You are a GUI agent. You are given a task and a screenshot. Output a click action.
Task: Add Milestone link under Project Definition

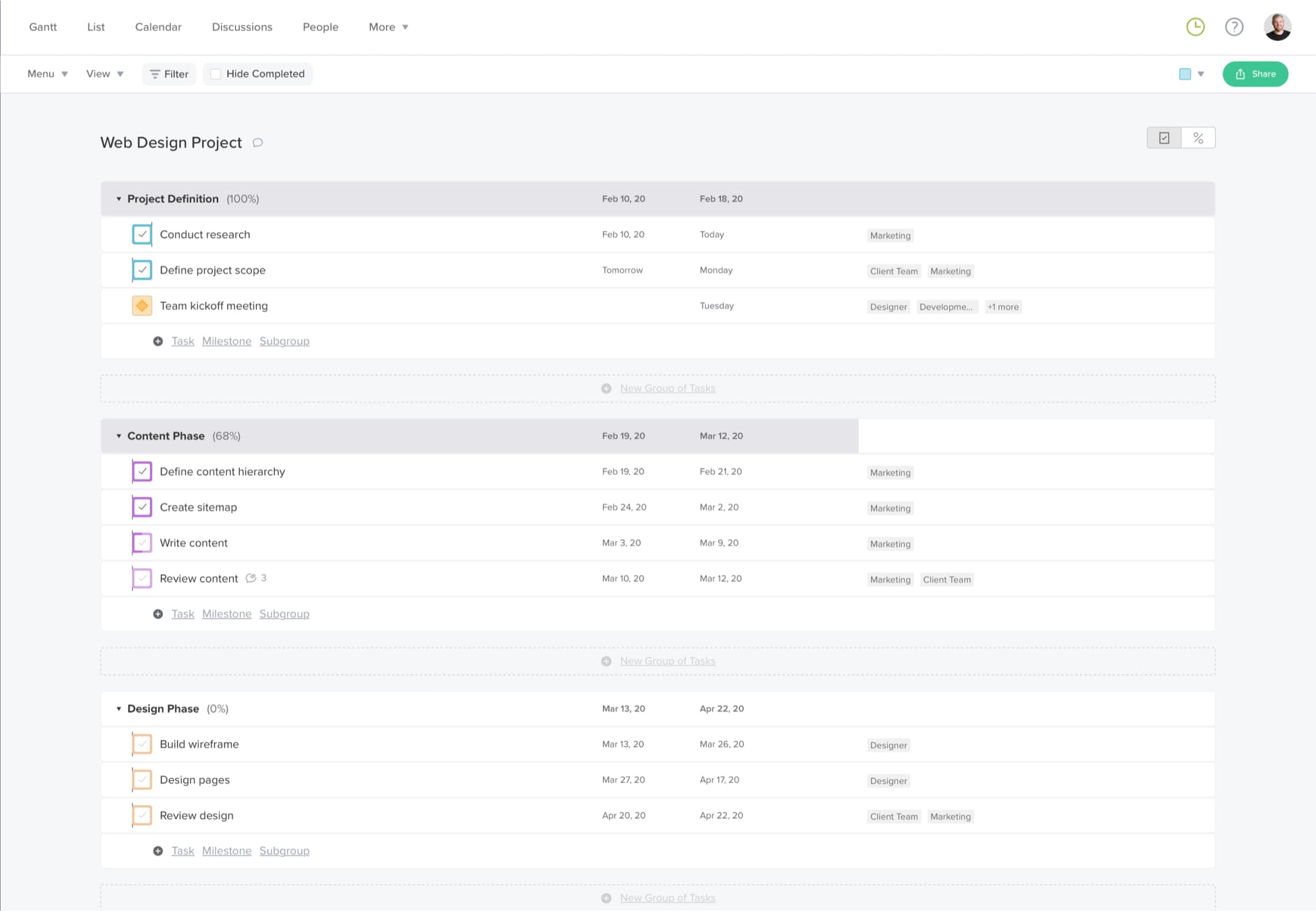click(x=226, y=341)
